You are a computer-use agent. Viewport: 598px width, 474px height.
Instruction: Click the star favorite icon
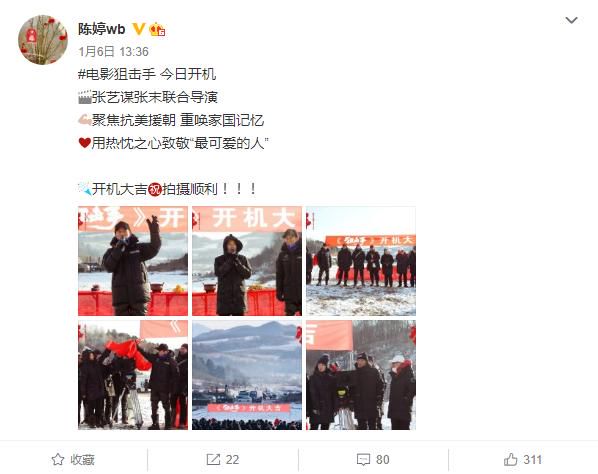(58, 459)
